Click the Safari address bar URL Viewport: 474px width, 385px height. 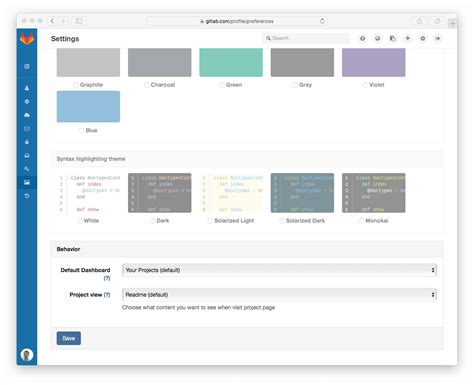237,21
